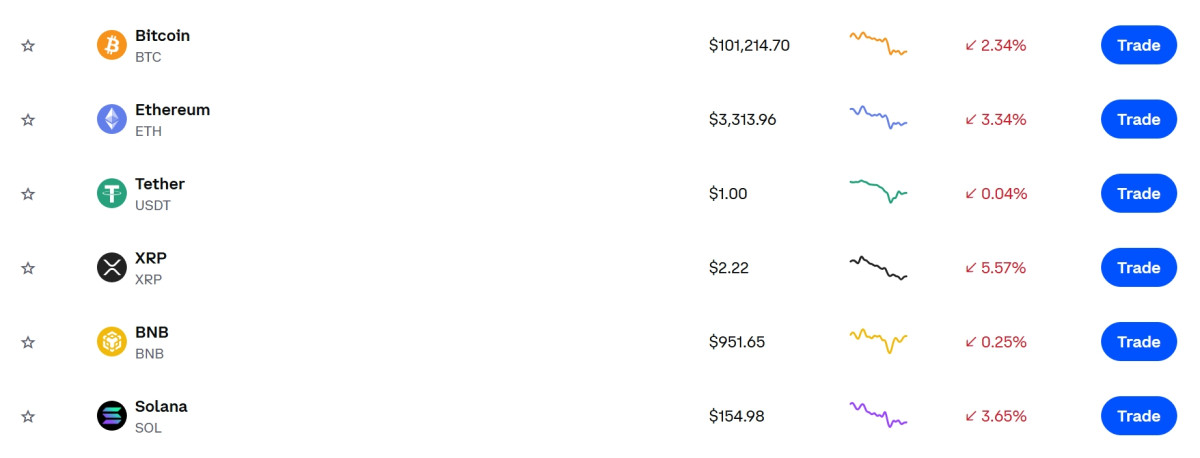Click the Ethereum diamond logo icon
Viewport: 1200px width, 458px height.
(x=111, y=119)
